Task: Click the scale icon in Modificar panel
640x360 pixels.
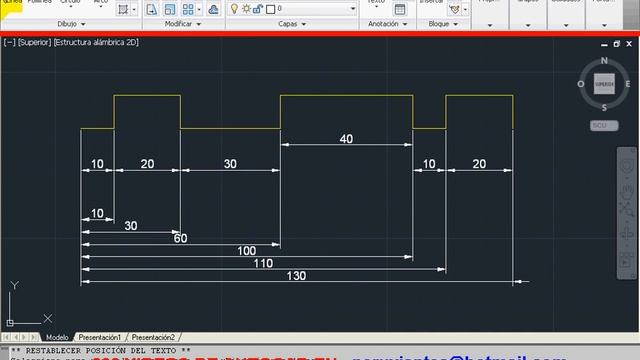Action: point(170,9)
